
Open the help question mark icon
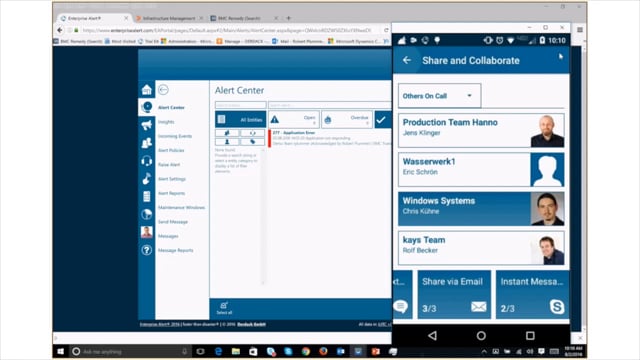pos(147,250)
